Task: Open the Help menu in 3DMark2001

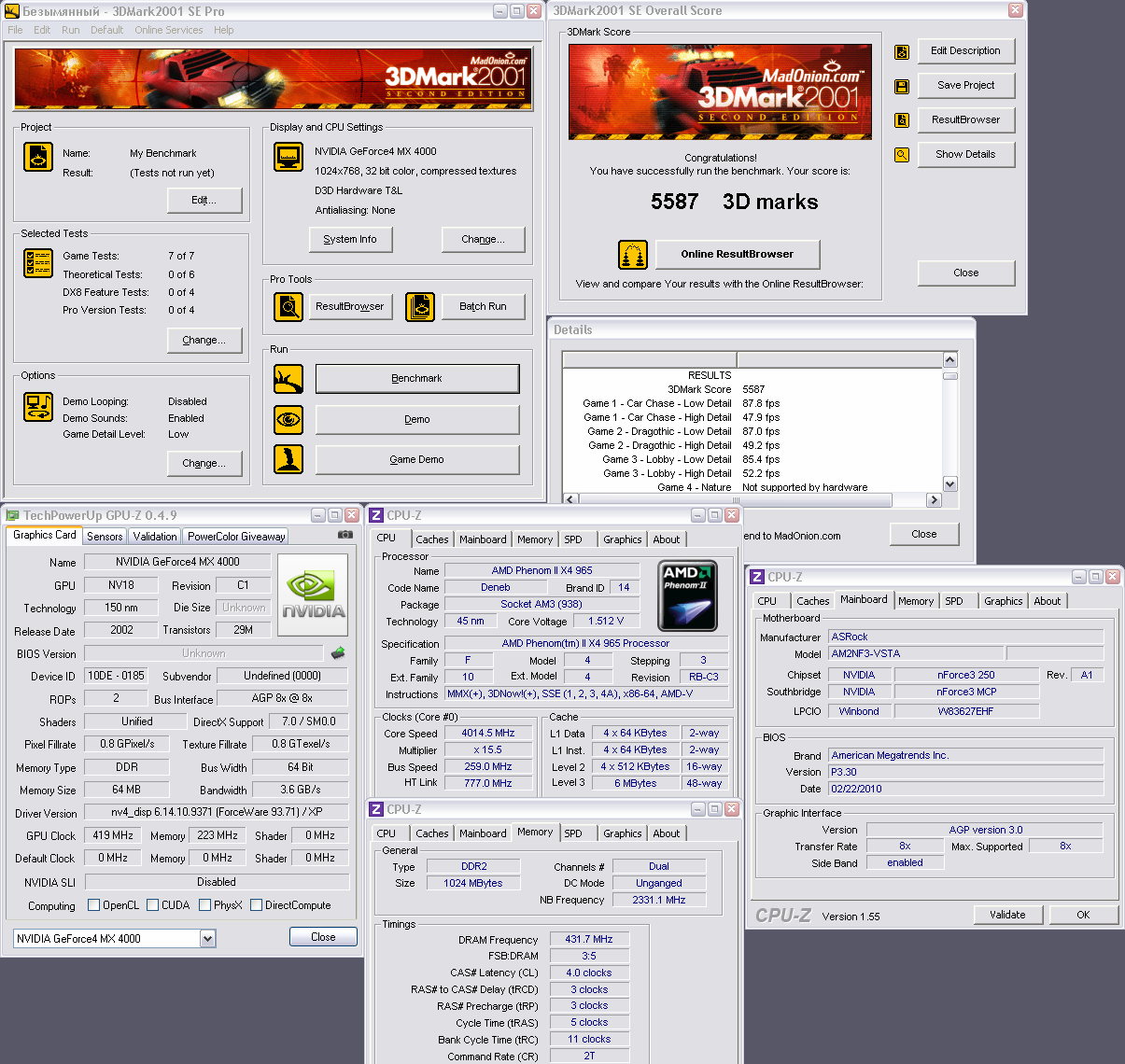Action: [224, 30]
